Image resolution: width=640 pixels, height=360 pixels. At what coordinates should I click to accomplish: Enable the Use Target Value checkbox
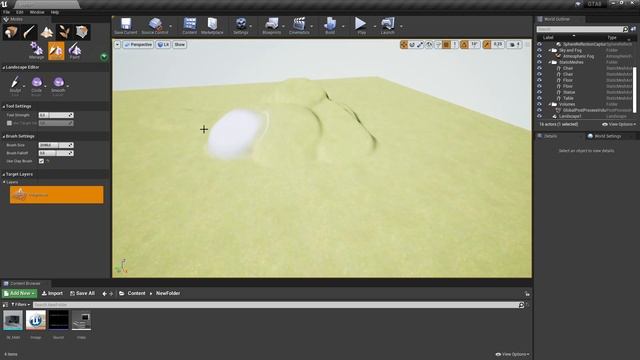(9, 123)
